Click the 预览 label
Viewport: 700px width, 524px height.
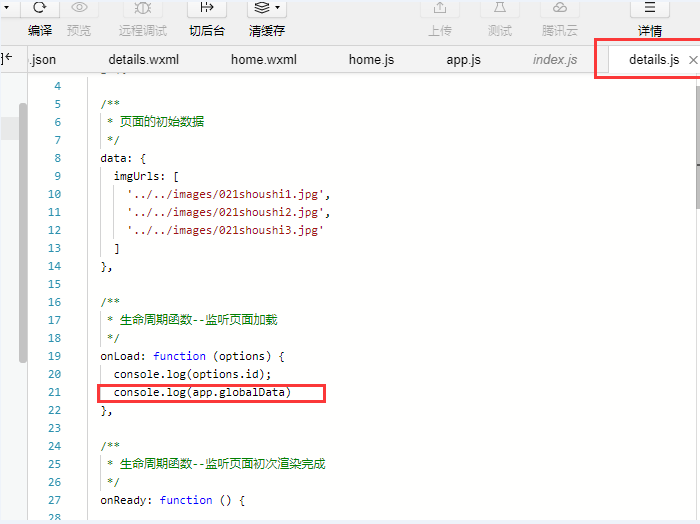79,31
